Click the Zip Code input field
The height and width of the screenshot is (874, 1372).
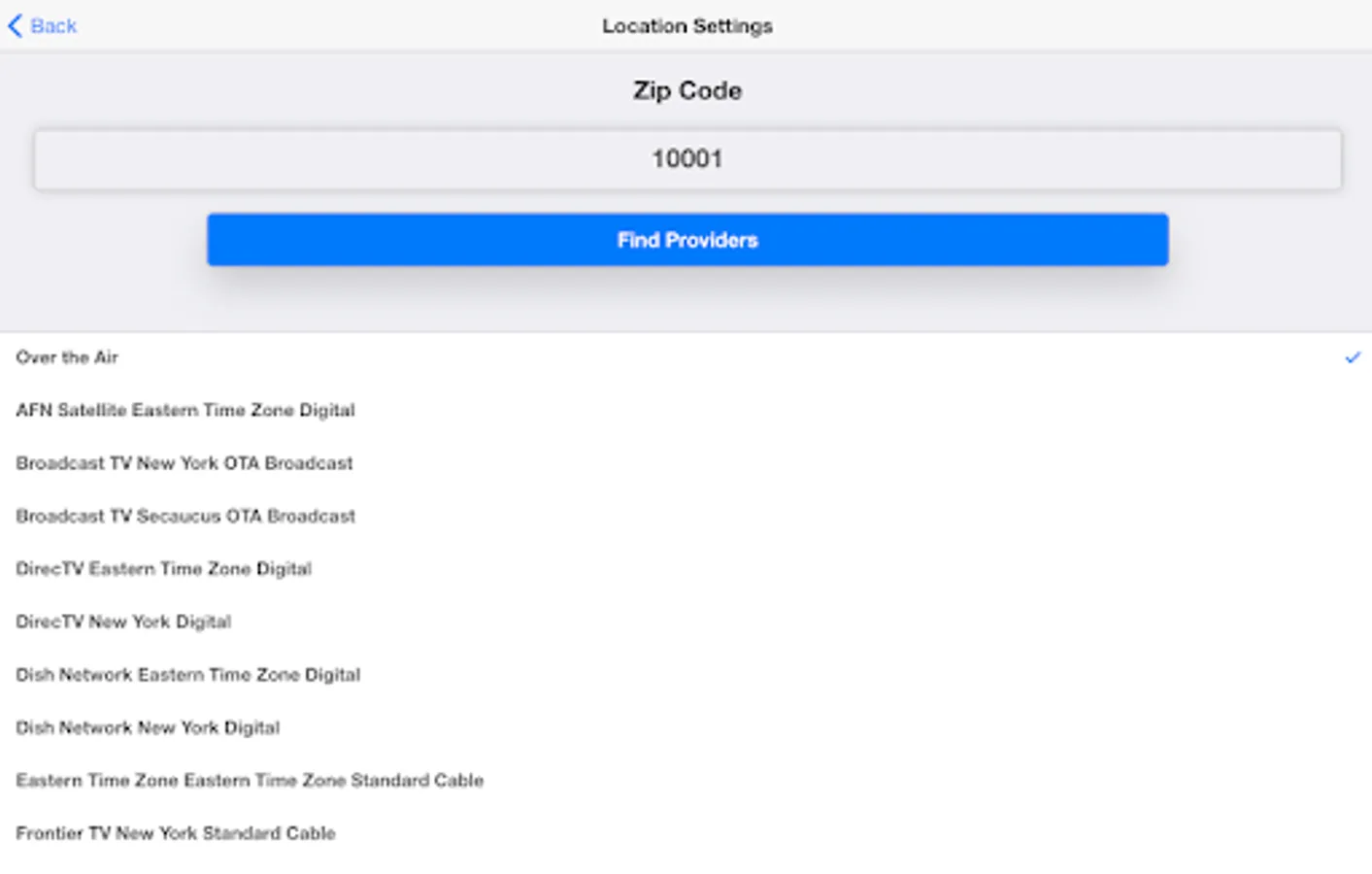(687, 159)
